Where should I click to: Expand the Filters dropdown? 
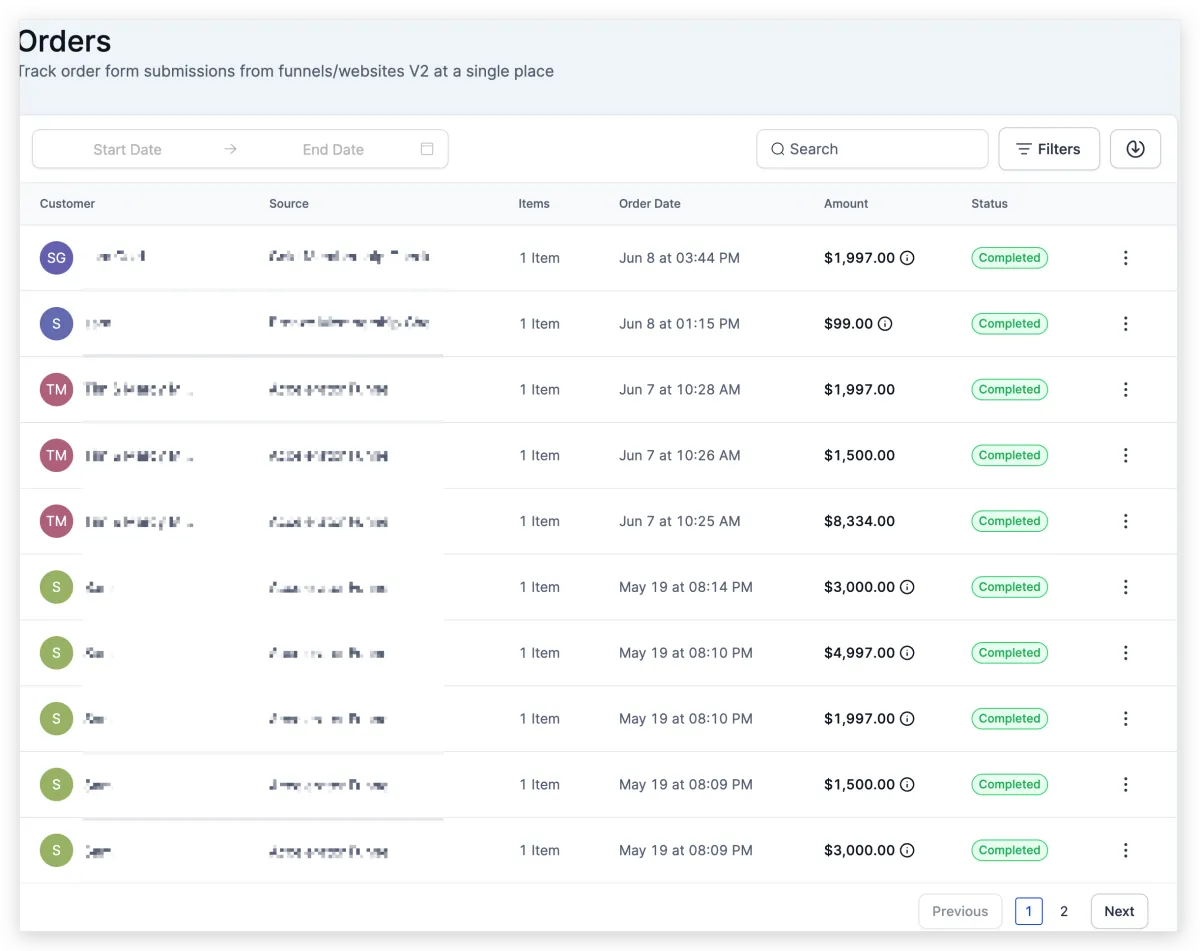pyautogui.click(x=1048, y=149)
